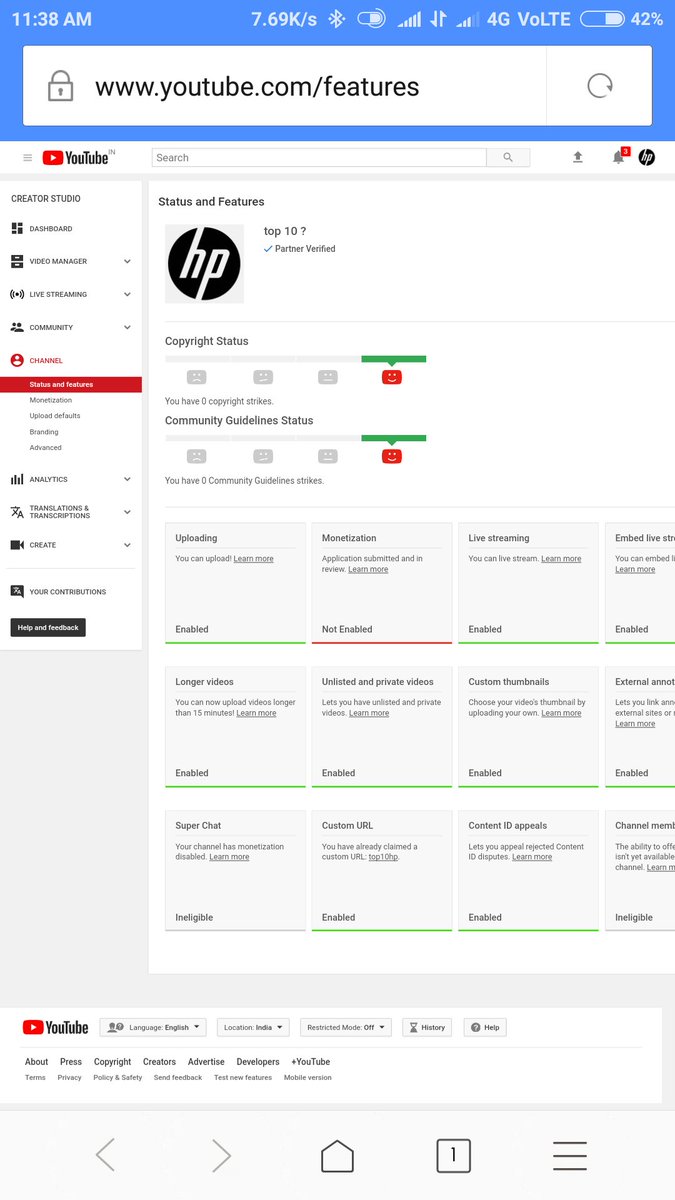Click Learn more in Unlisted and private videos card
The height and width of the screenshot is (1200, 675).
click(x=369, y=713)
